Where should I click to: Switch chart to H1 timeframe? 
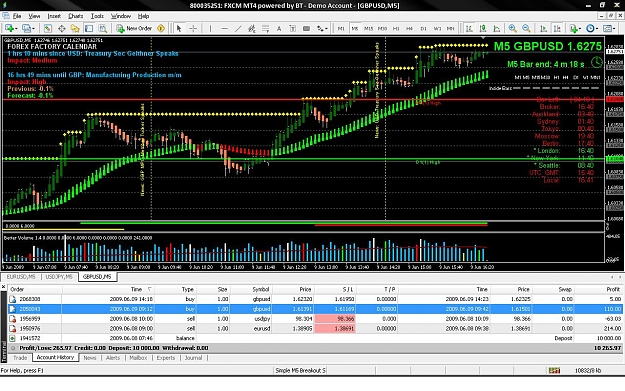click(396, 28)
